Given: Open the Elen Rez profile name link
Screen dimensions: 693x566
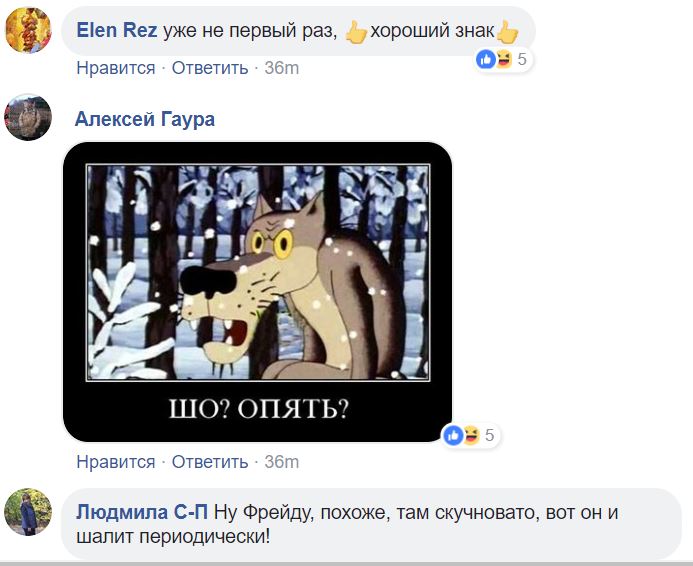Looking at the screenshot, I should pyautogui.click(x=117, y=30).
